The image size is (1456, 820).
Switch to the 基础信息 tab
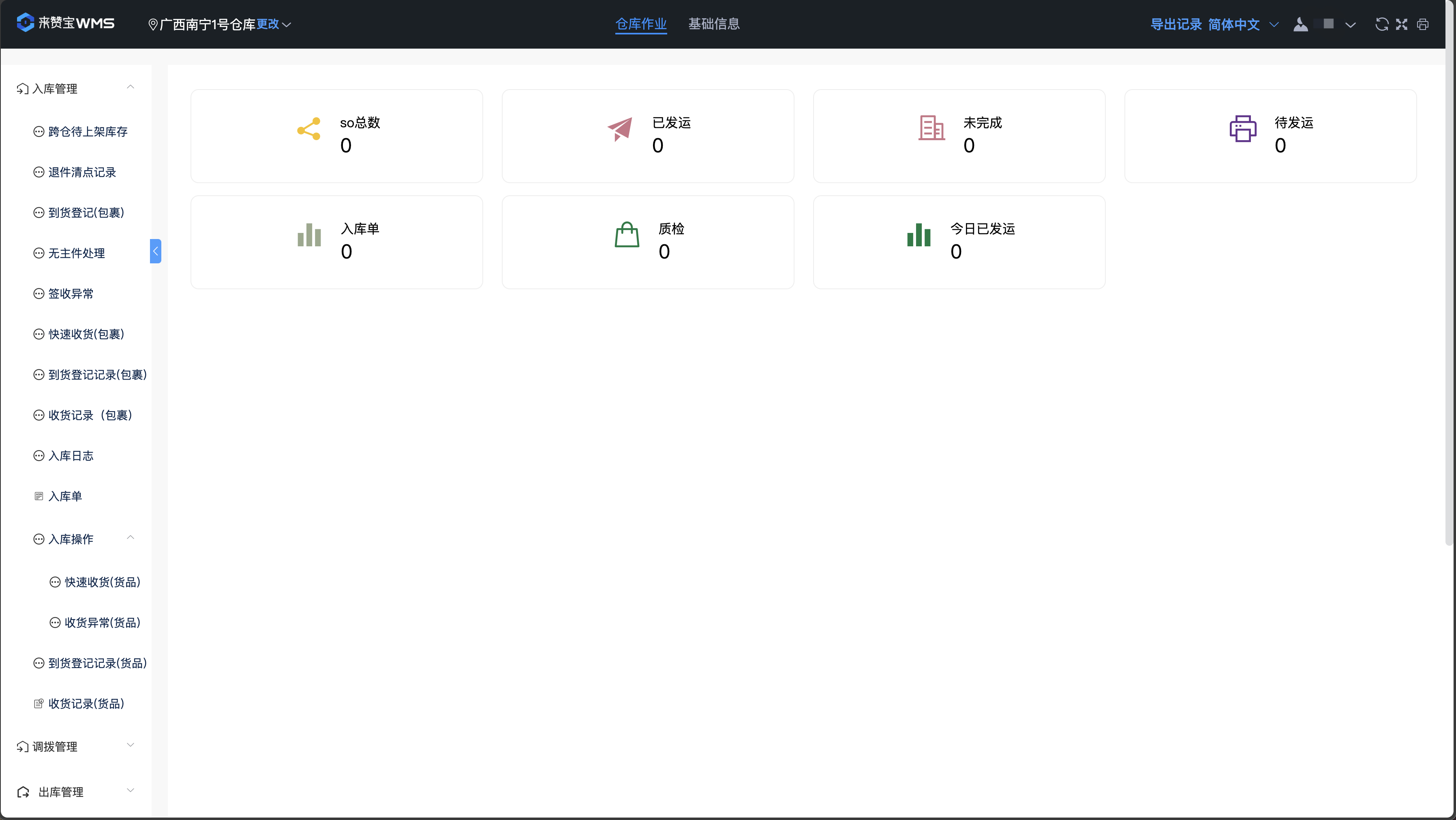714,24
